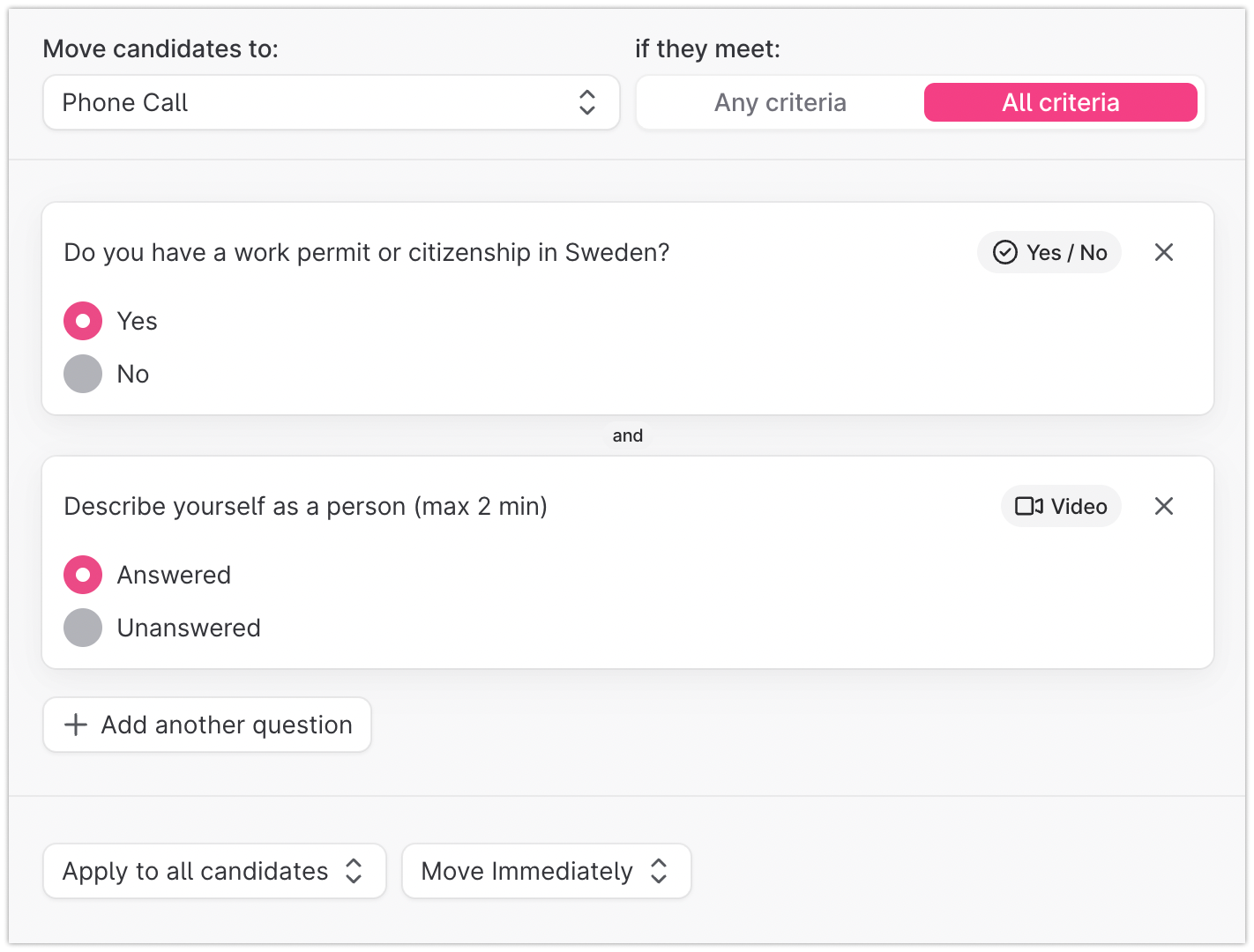
Task: Click the Apply to all candidates chevron
Action: tap(354, 871)
